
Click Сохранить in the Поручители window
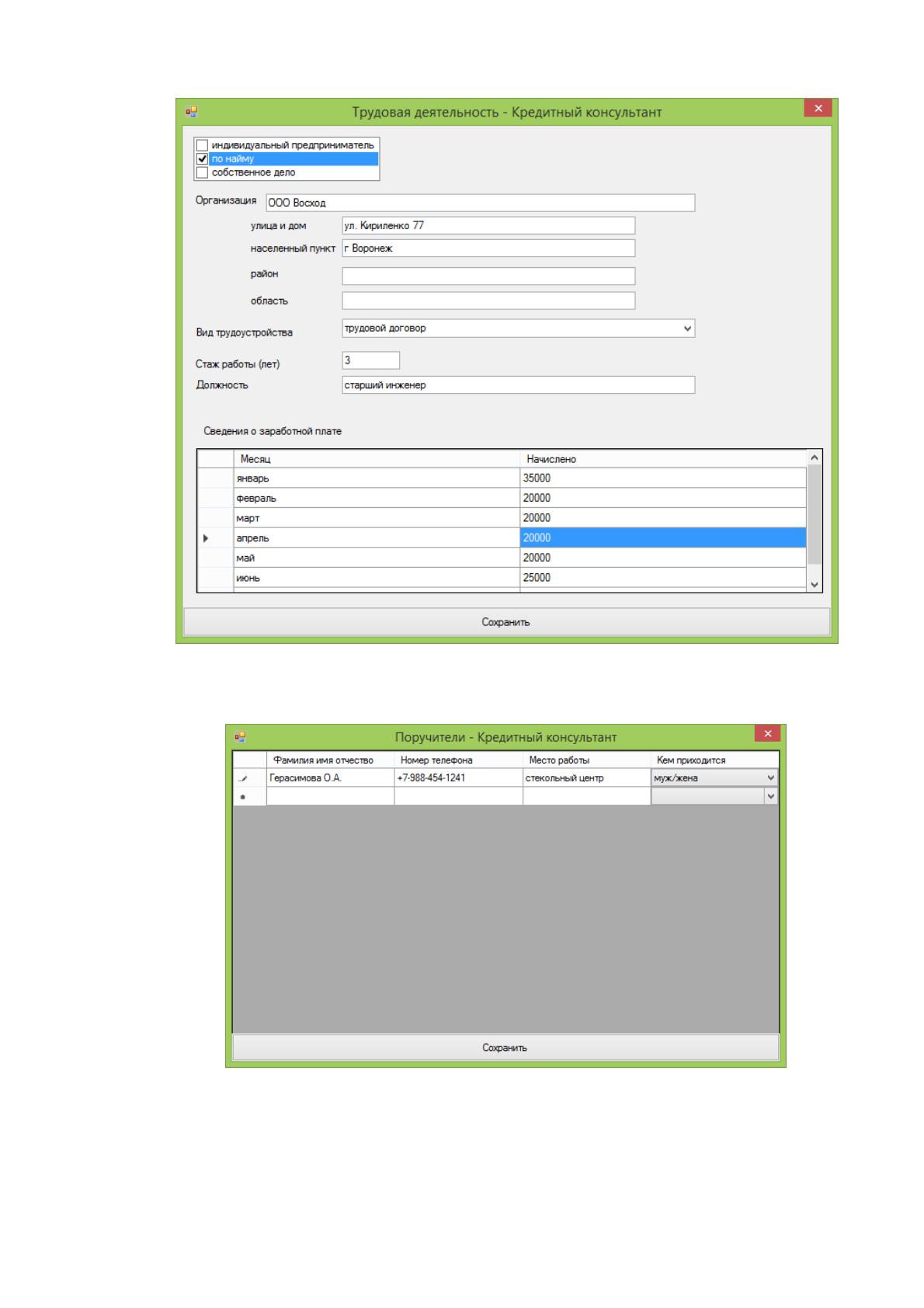505,1048
